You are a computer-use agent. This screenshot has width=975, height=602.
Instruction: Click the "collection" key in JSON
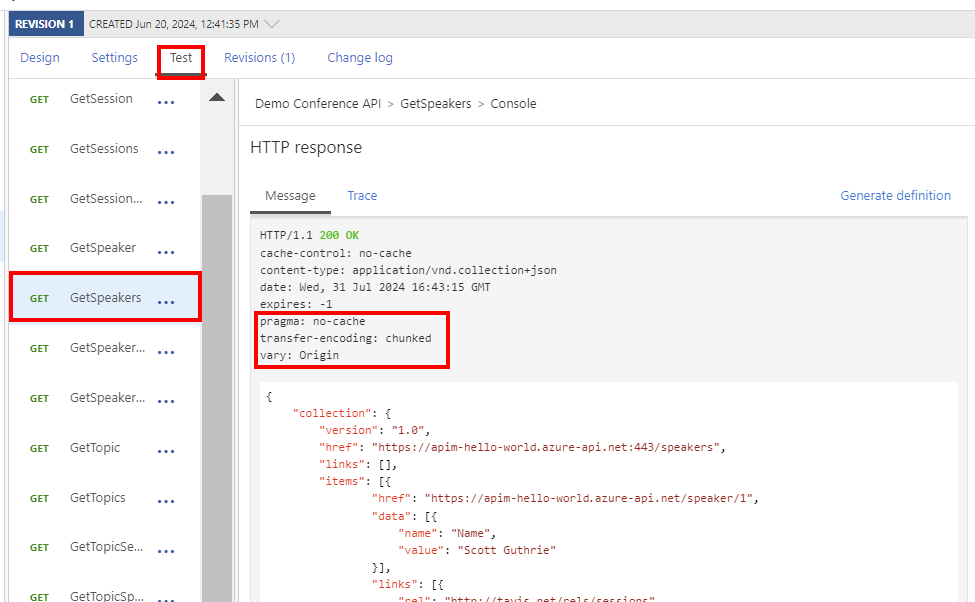pyautogui.click(x=332, y=413)
